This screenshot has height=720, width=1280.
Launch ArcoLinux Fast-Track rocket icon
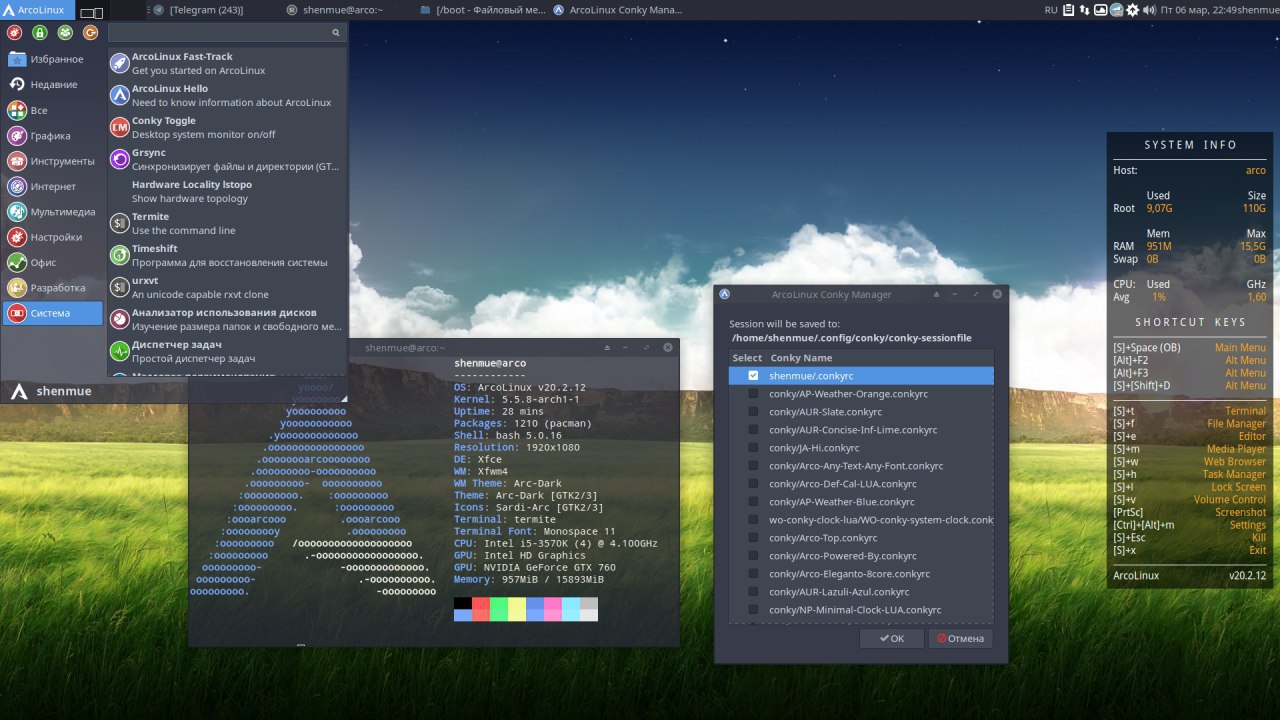coord(119,63)
